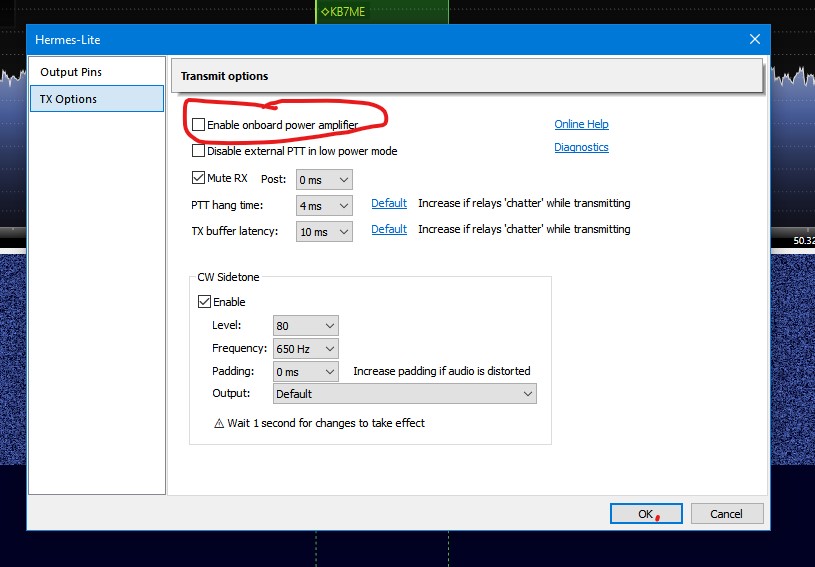
Task: Open the PTT hang time dropdown
Action: 325,206
